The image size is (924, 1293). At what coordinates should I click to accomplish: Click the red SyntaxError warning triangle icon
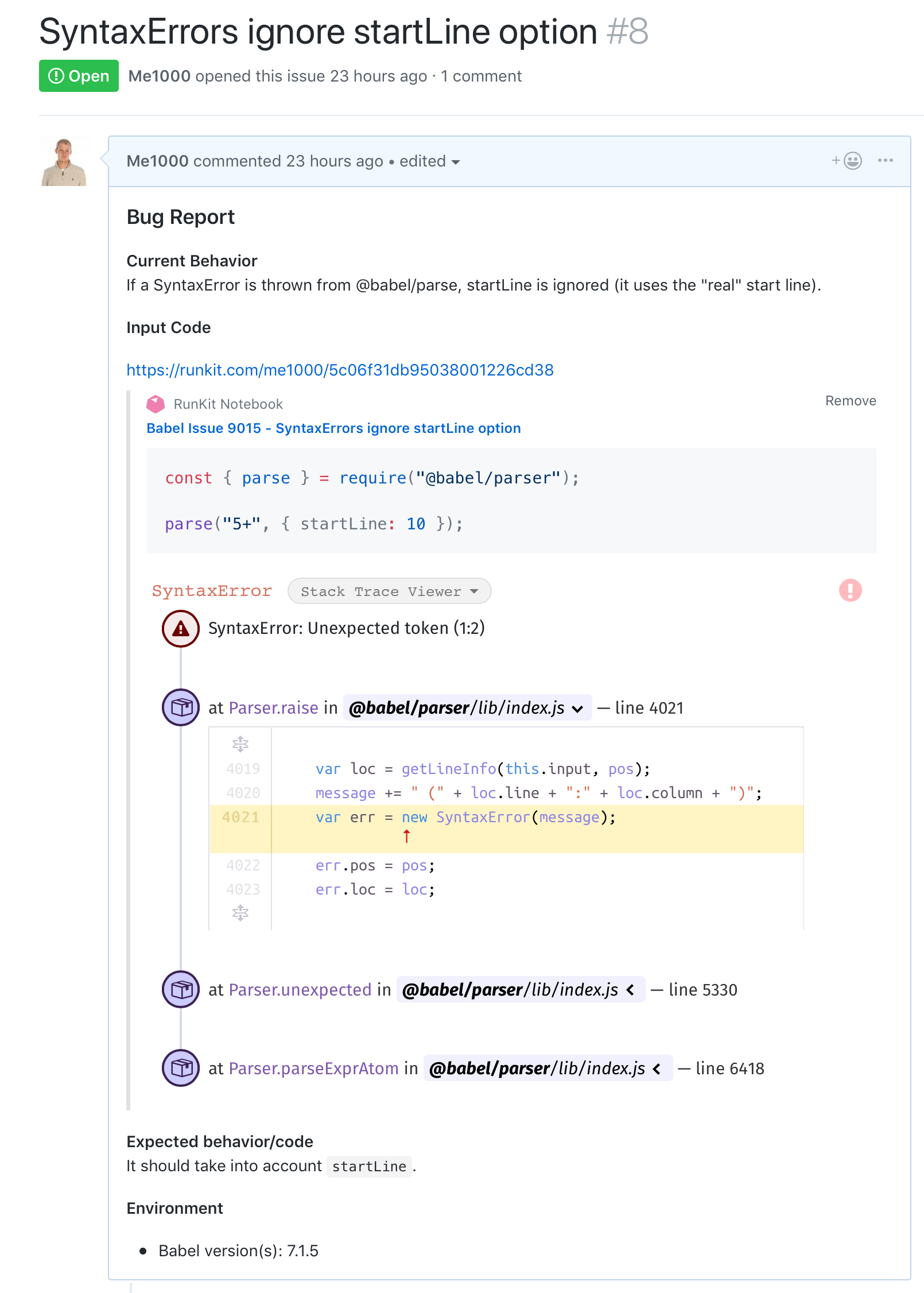[x=181, y=629]
